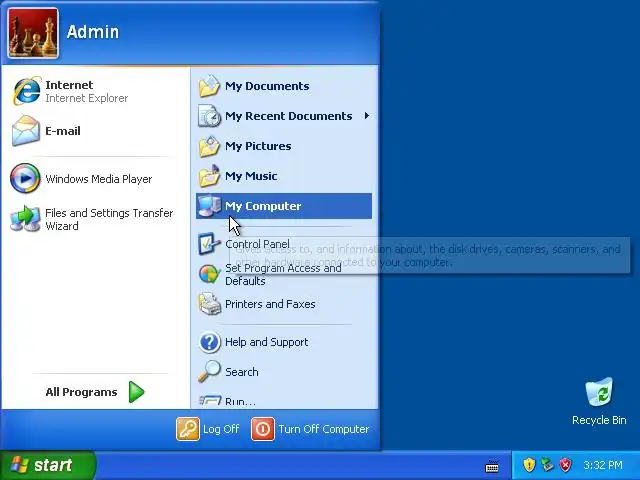Click the E-mail pinned item label

click(x=63, y=131)
